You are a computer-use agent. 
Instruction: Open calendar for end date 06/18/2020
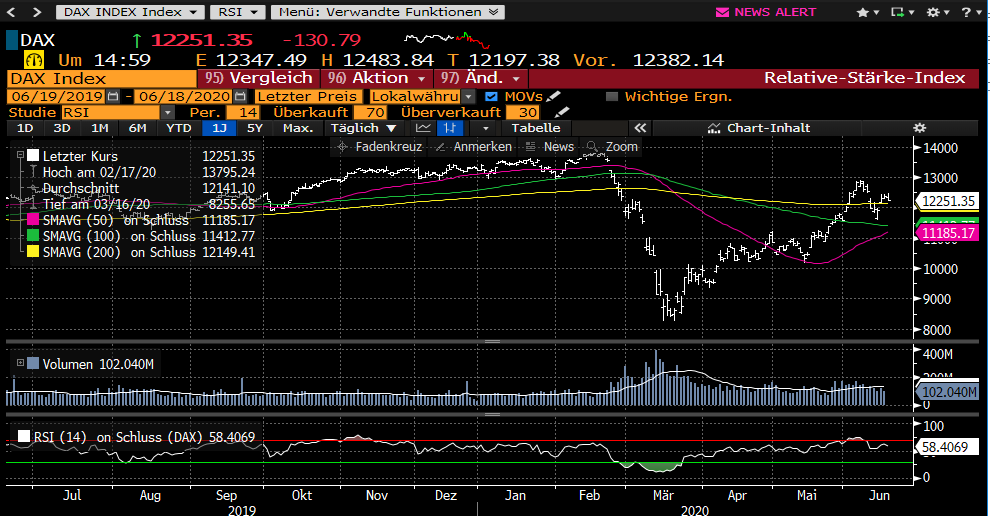pos(240,97)
